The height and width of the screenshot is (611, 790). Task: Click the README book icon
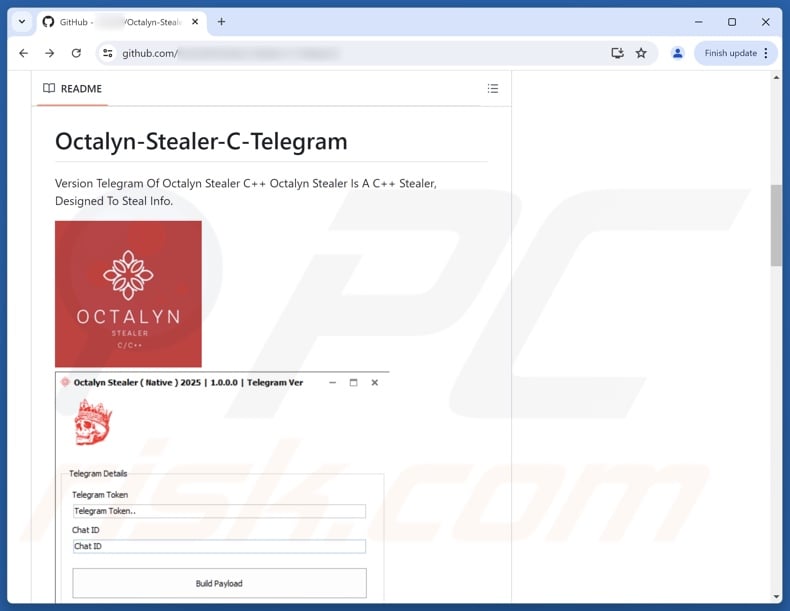[x=49, y=88]
